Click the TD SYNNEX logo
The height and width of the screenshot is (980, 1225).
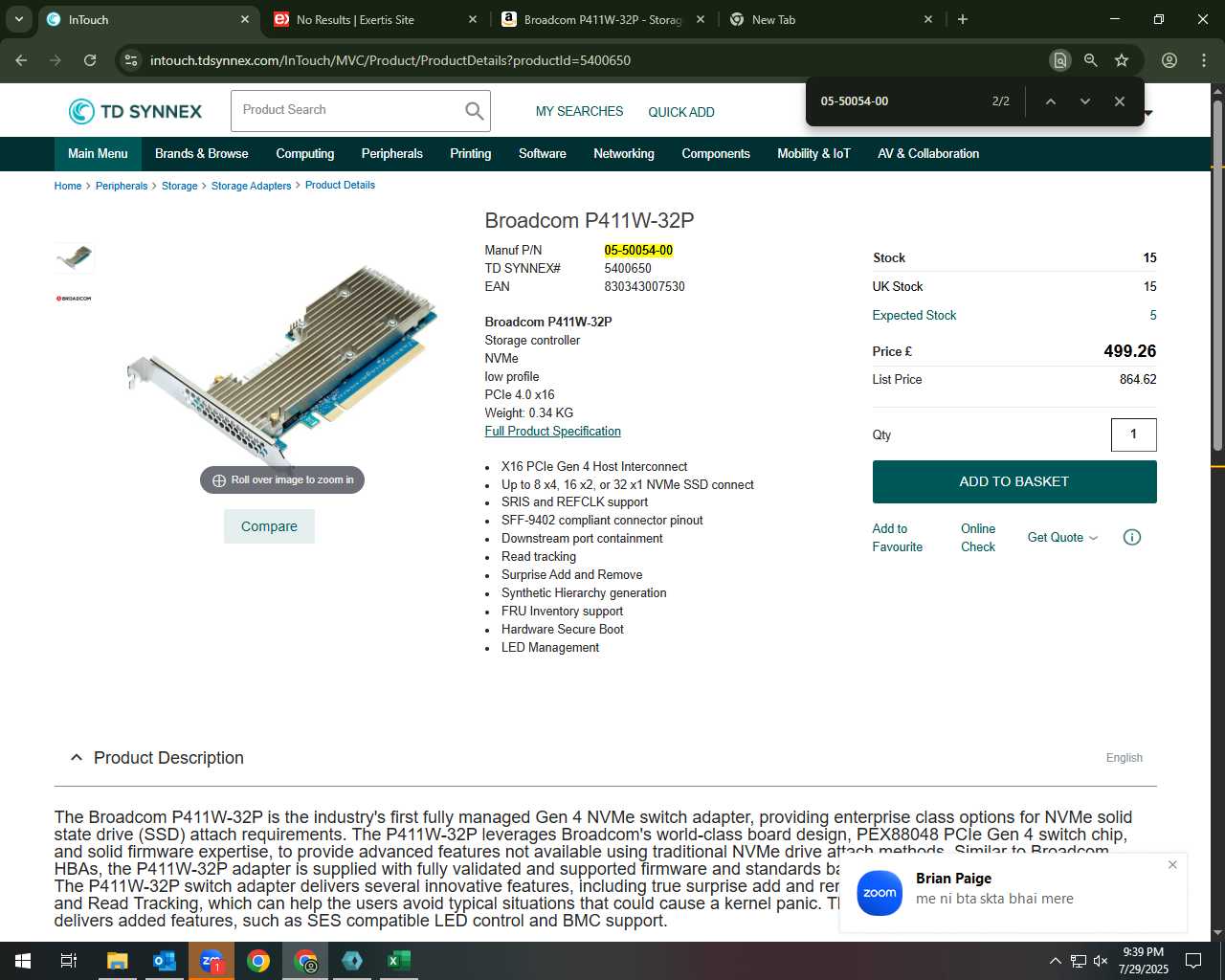(x=135, y=111)
